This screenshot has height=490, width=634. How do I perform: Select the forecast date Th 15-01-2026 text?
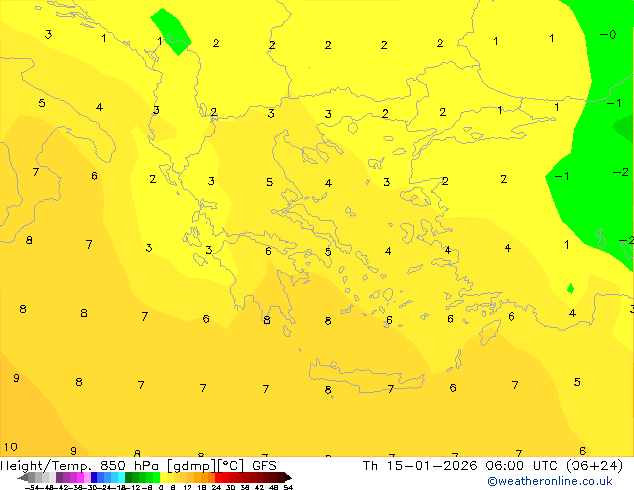[420, 466]
